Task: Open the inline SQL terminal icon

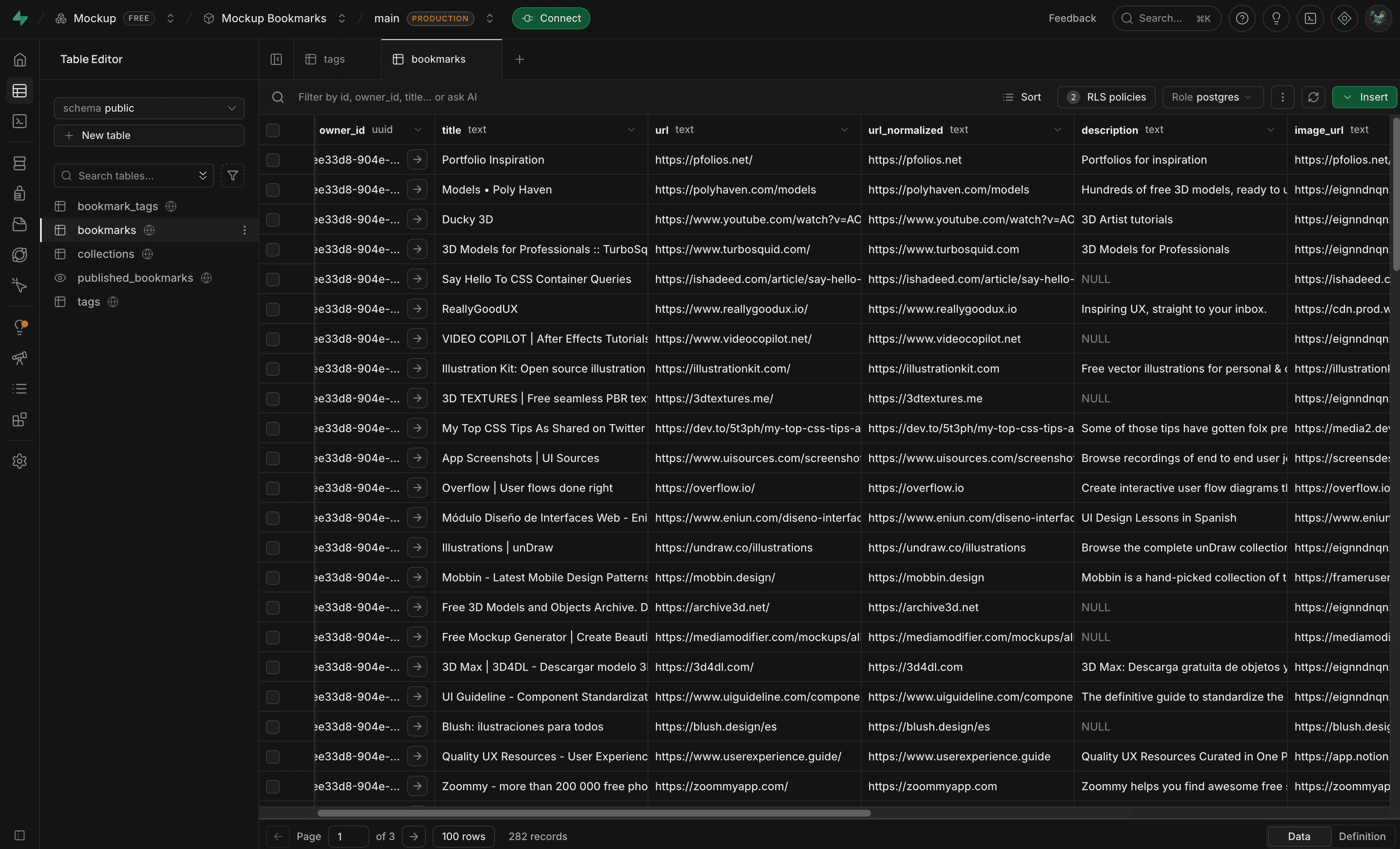Action: tap(1310, 18)
